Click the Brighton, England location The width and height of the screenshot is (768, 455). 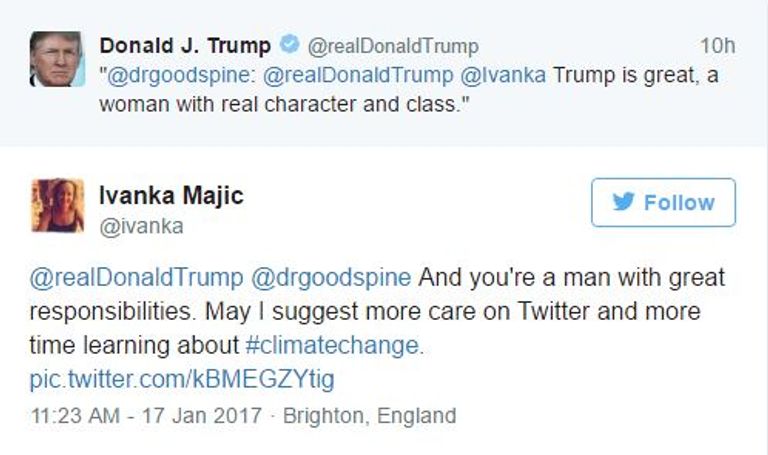coord(369,415)
